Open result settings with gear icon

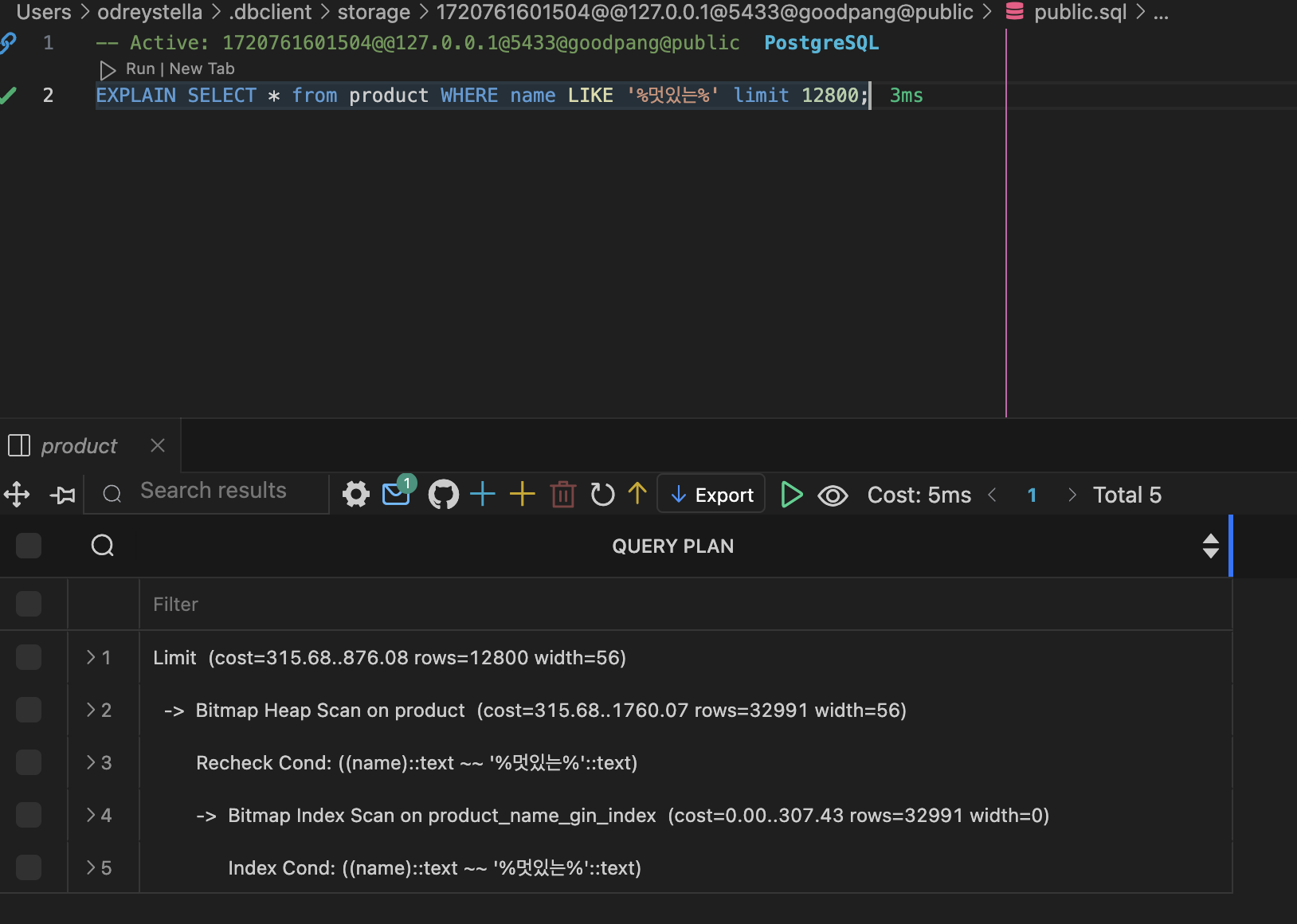click(356, 495)
